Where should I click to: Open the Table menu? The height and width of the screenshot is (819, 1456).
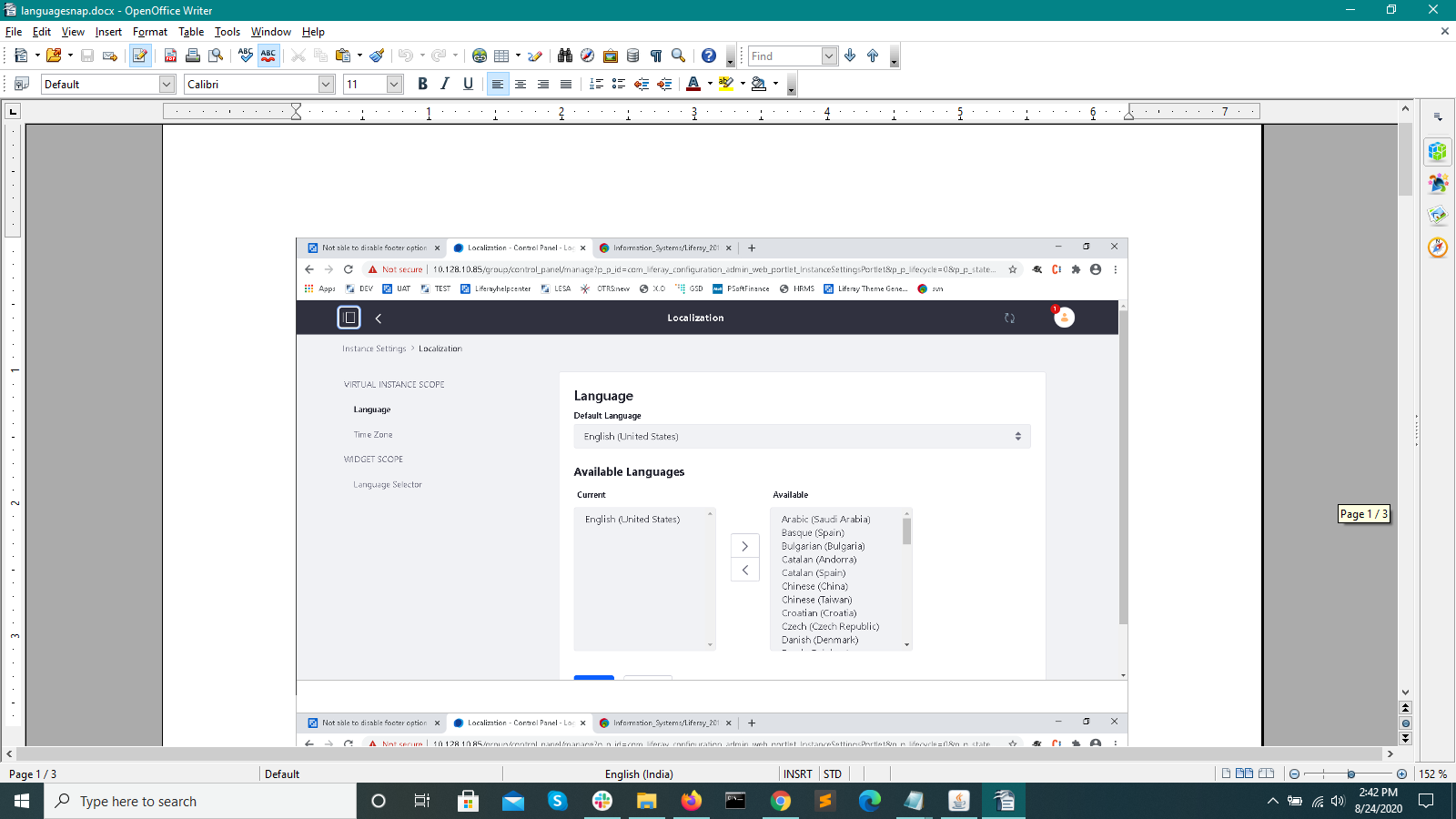[x=191, y=32]
